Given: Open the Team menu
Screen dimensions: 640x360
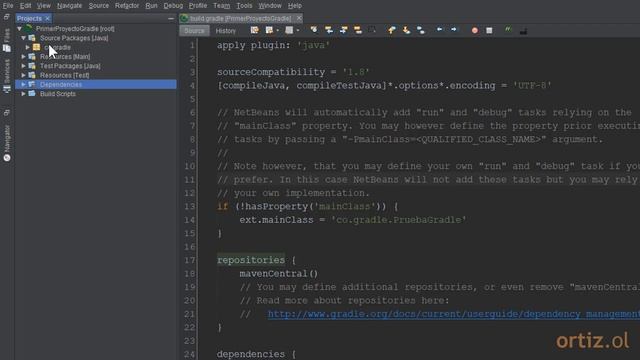Looking at the screenshot, I should [222, 6].
